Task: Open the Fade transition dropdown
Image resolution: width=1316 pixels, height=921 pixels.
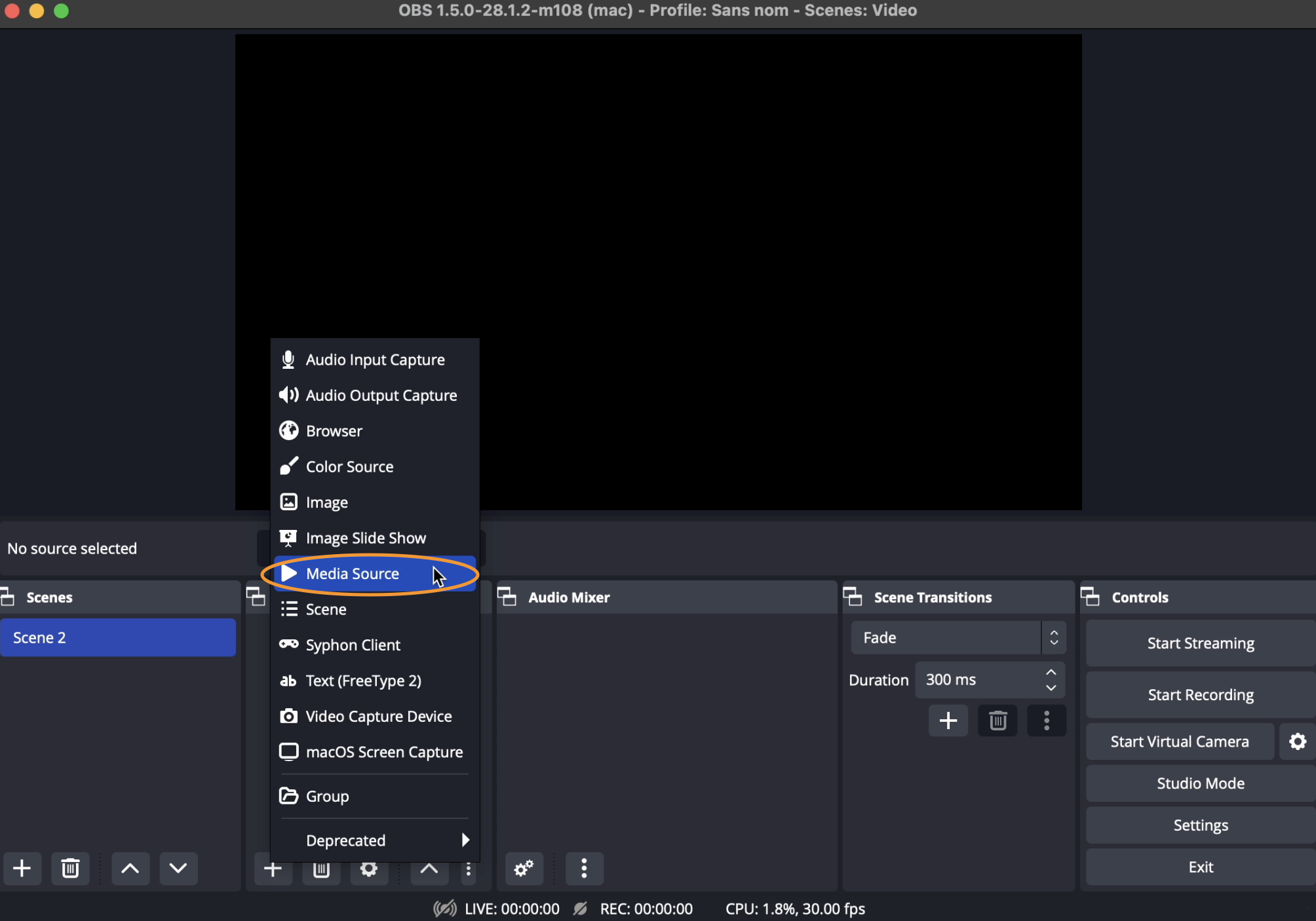Action: click(958, 637)
